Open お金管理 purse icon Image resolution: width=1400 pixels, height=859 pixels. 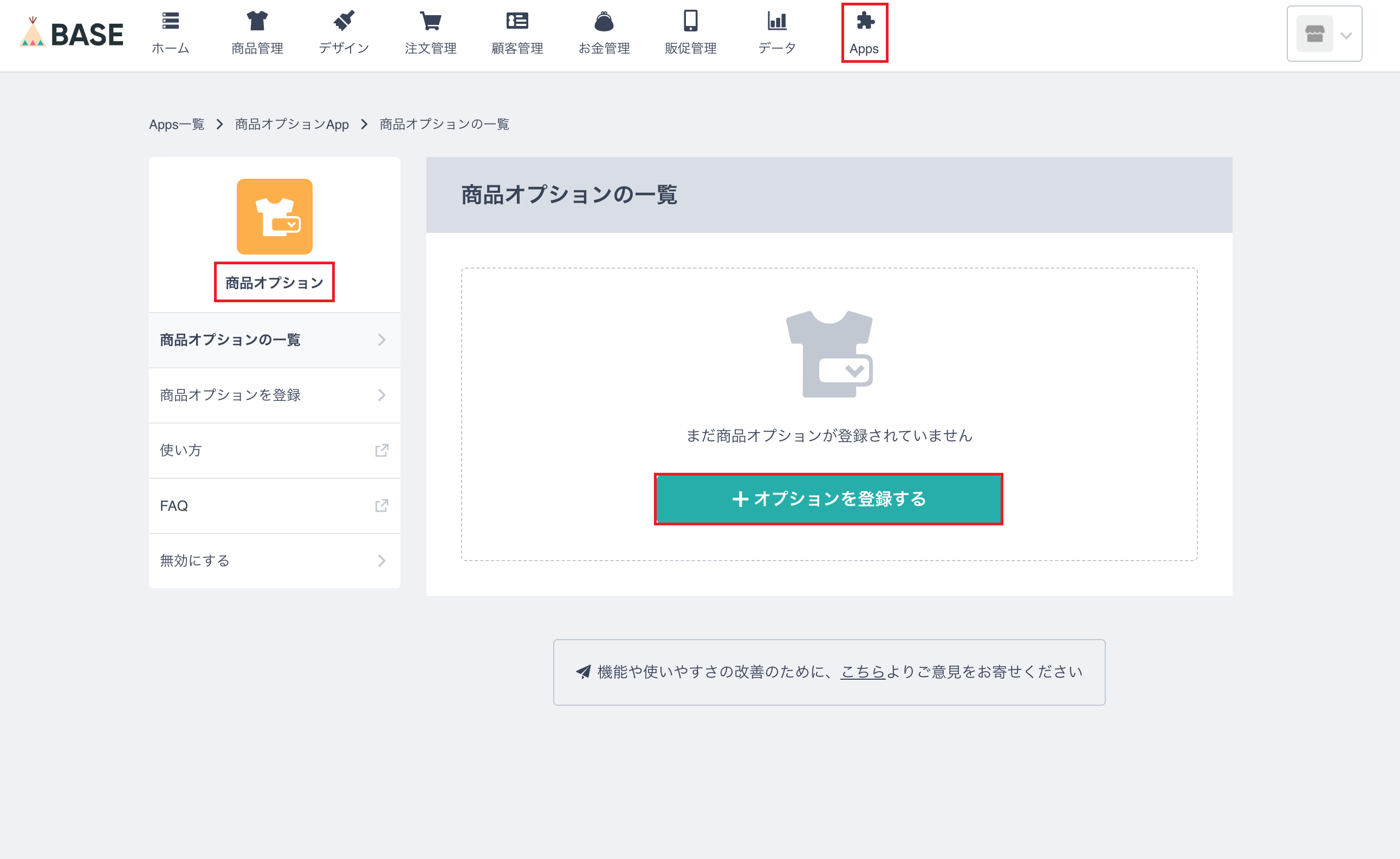(x=604, y=21)
